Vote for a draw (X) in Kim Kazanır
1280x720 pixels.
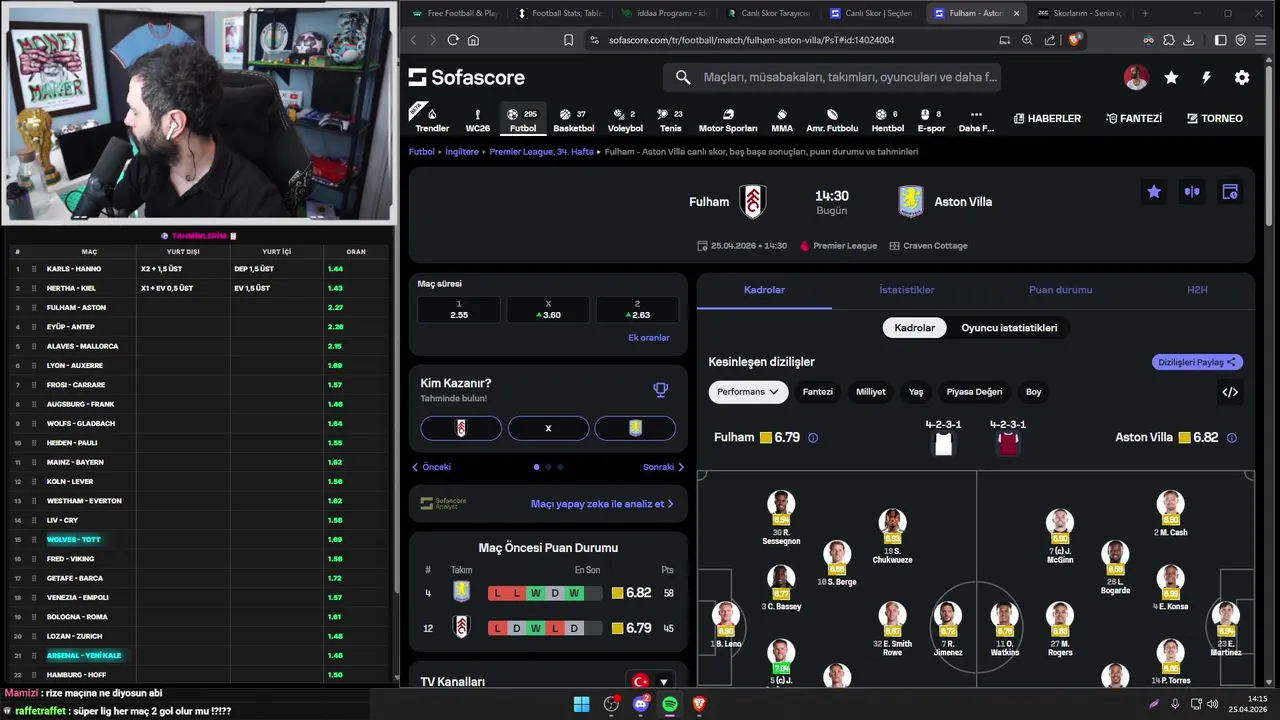pos(548,428)
